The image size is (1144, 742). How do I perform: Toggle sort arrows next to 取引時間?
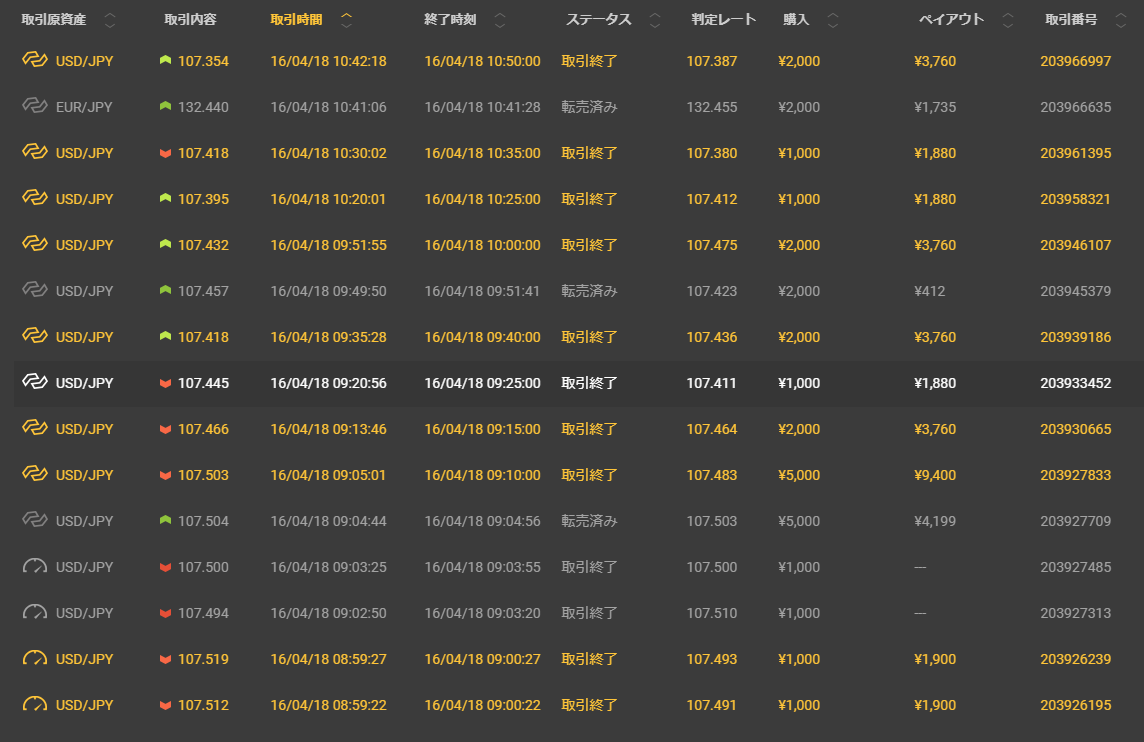[x=347, y=20]
